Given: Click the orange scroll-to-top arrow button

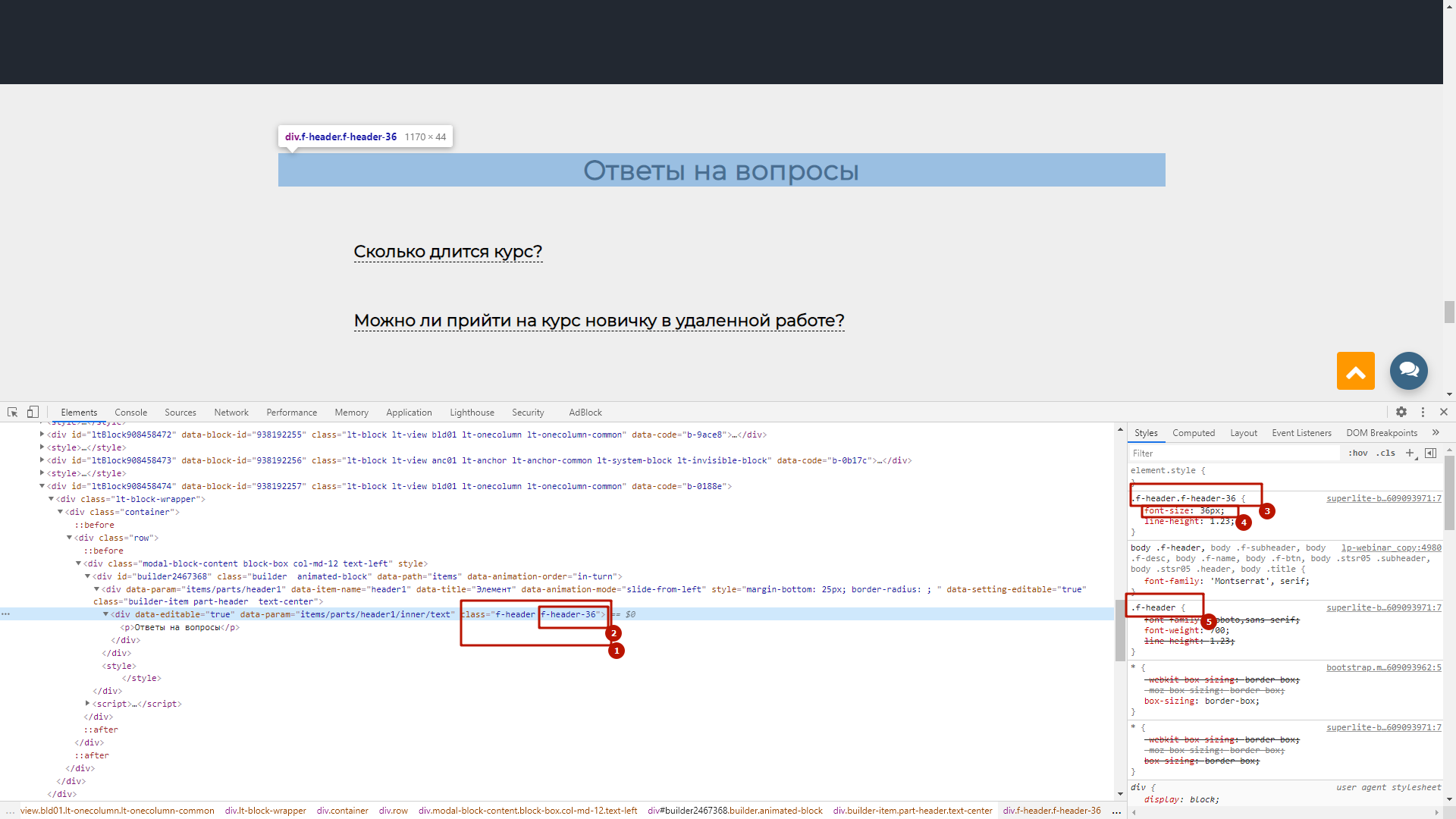Looking at the screenshot, I should 1356,371.
